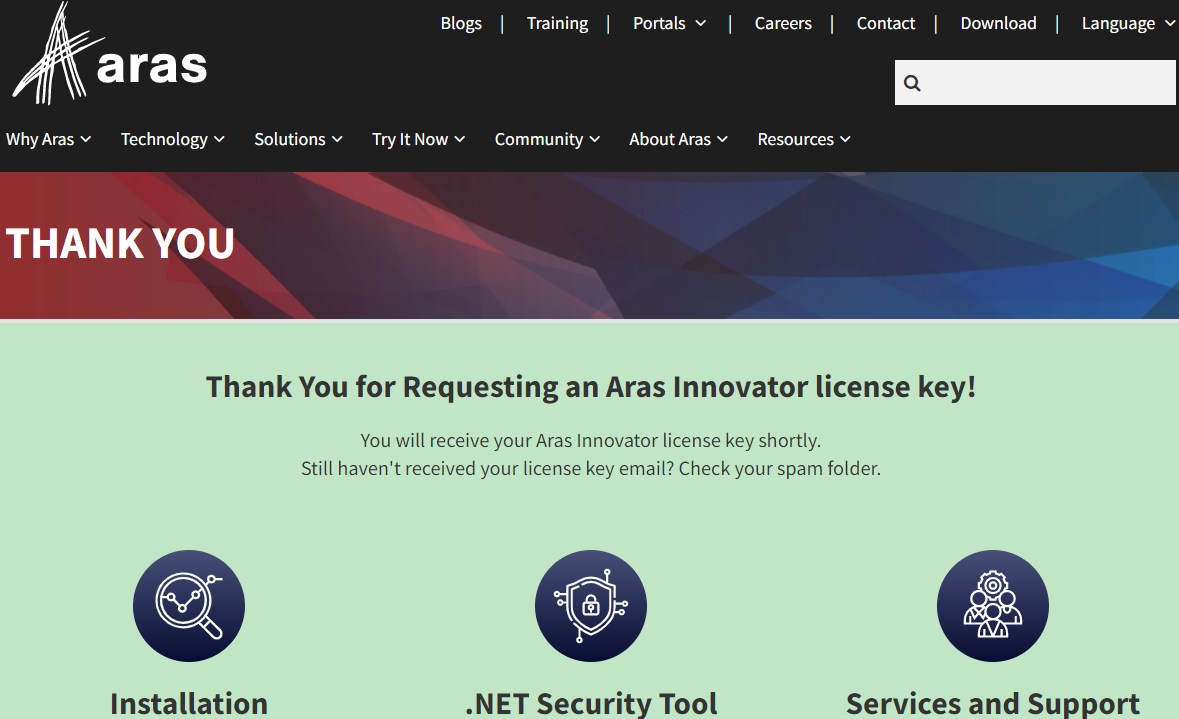
Task: Click the Installation magnifying glass icon
Action: click(x=189, y=605)
